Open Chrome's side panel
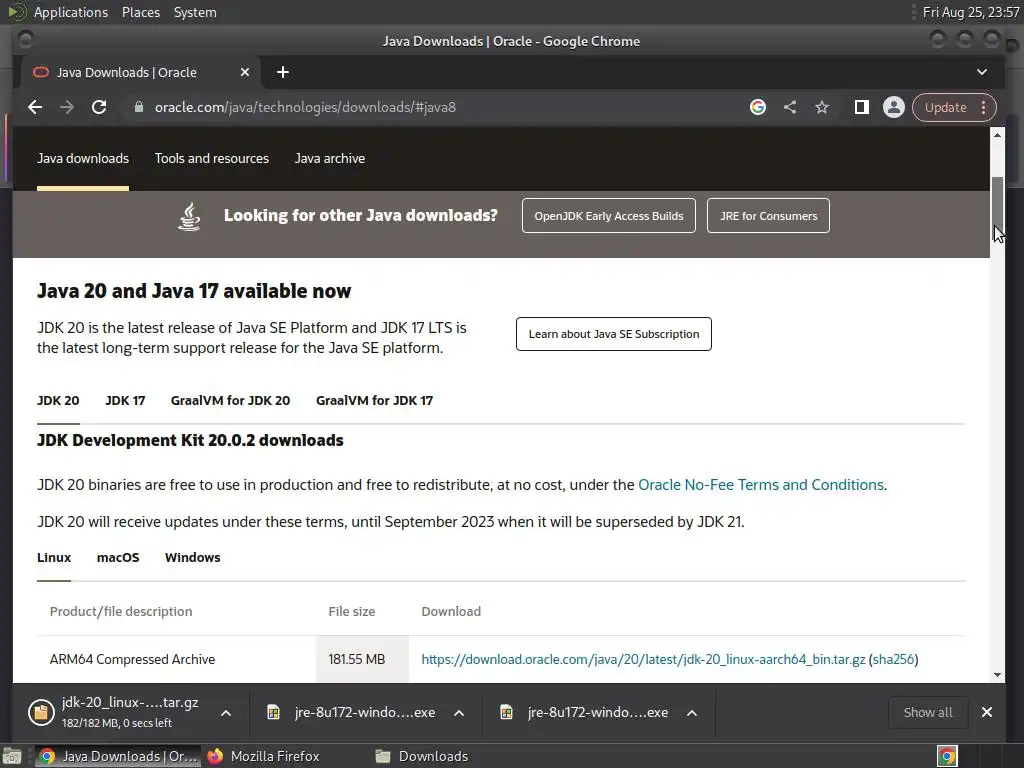 click(x=861, y=107)
